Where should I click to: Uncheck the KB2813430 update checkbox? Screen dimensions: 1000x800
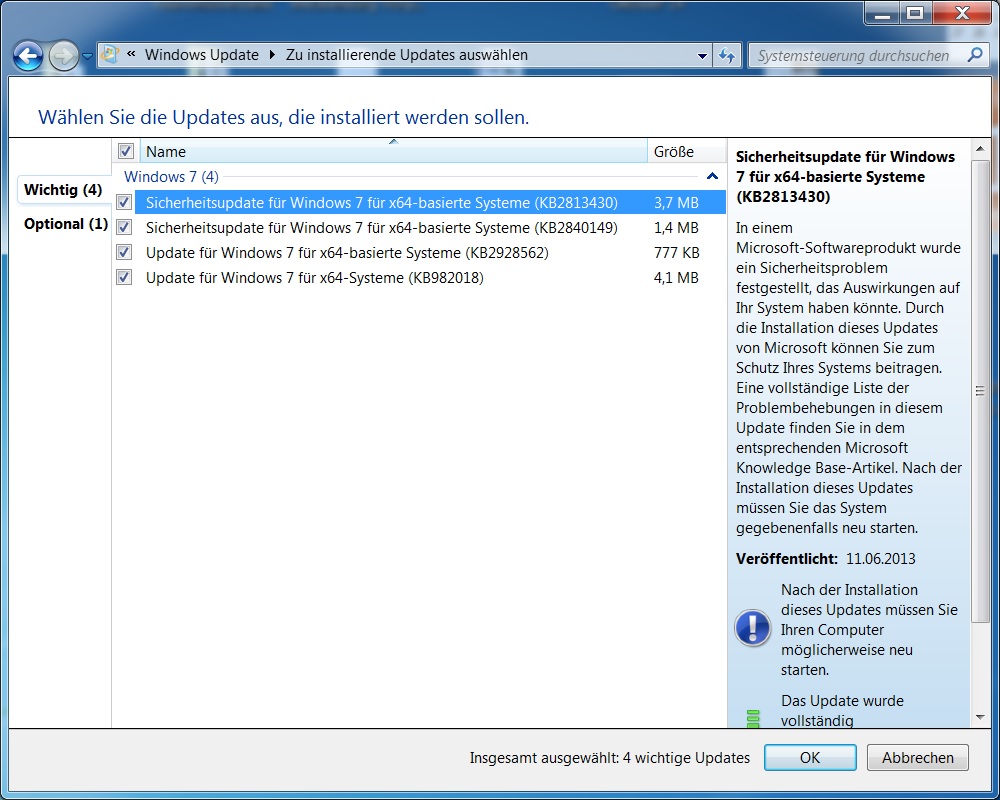[x=124, y=202]
